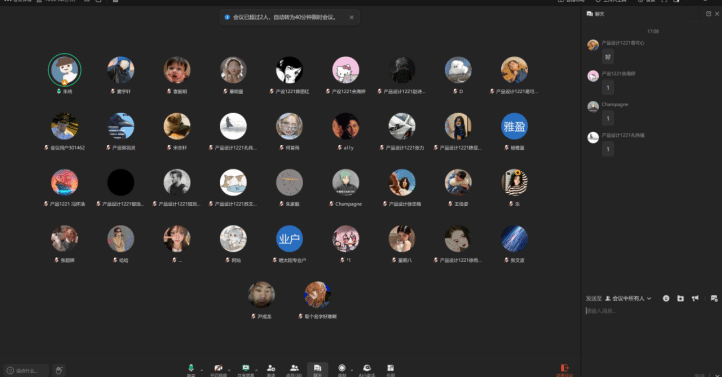Click the info icon on the notification banner
Screen dimensions: 722x377
pos(227,17)
